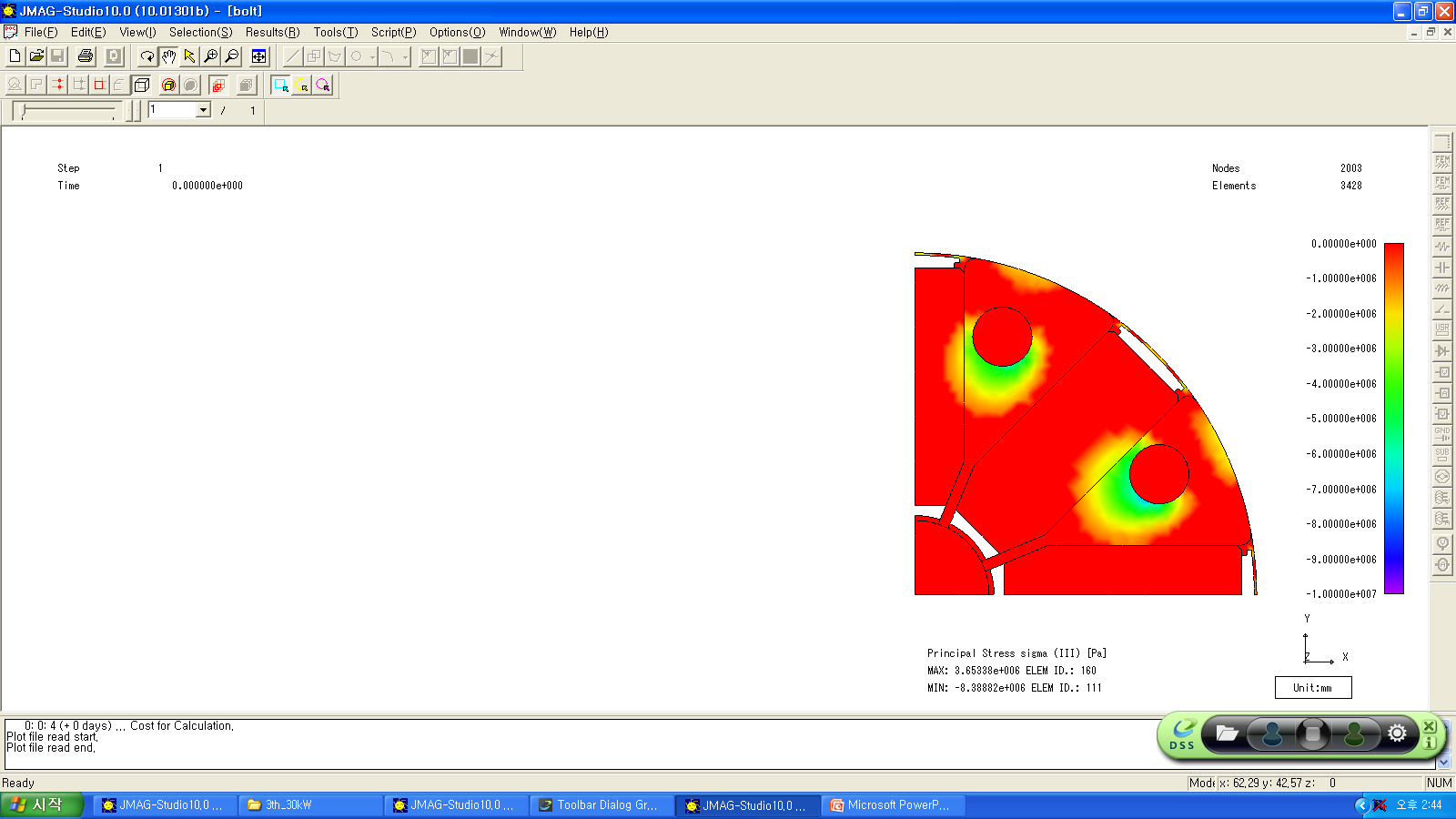Viewport: 1456px width, 819px height.
Task: Select the GND ground icon
Action: pyautogui.click(x=1442, y=435)
